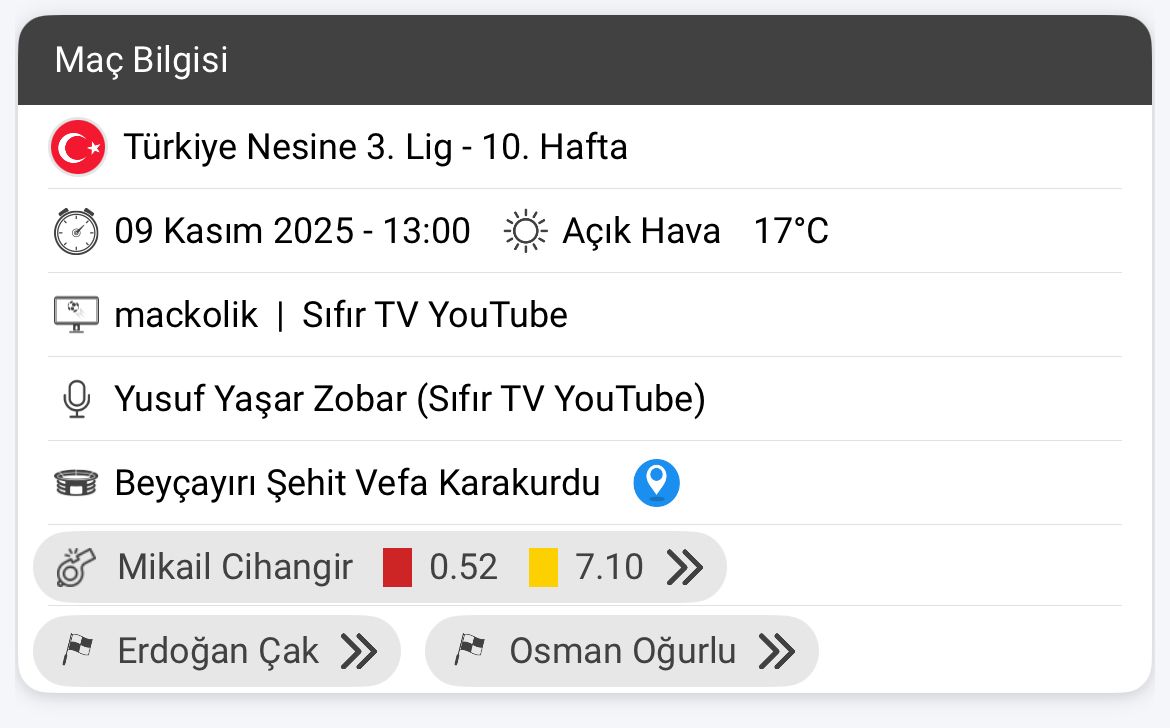Click the stadium icon

[76, 484]
